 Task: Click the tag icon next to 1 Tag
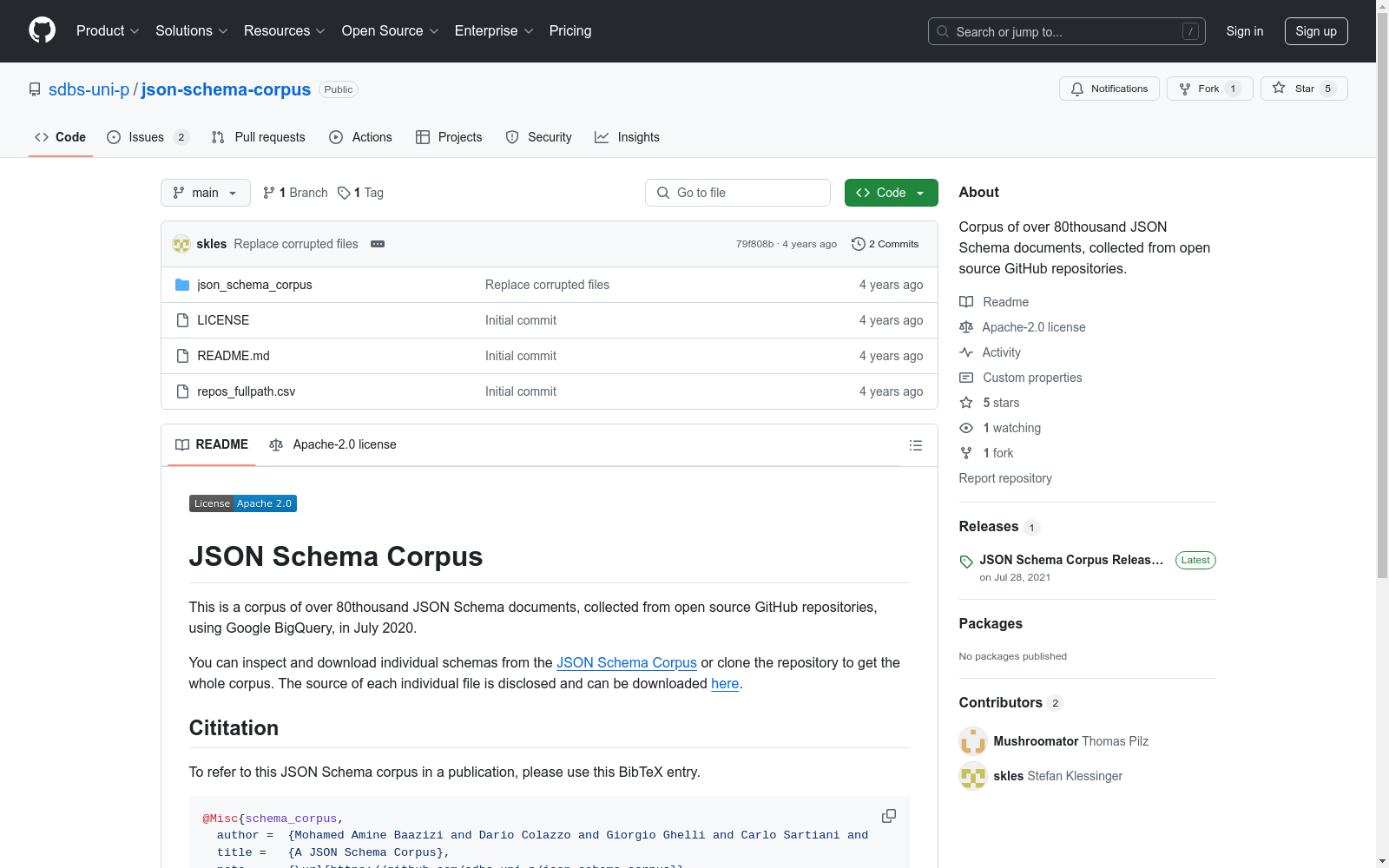click(x=344, y=193)
